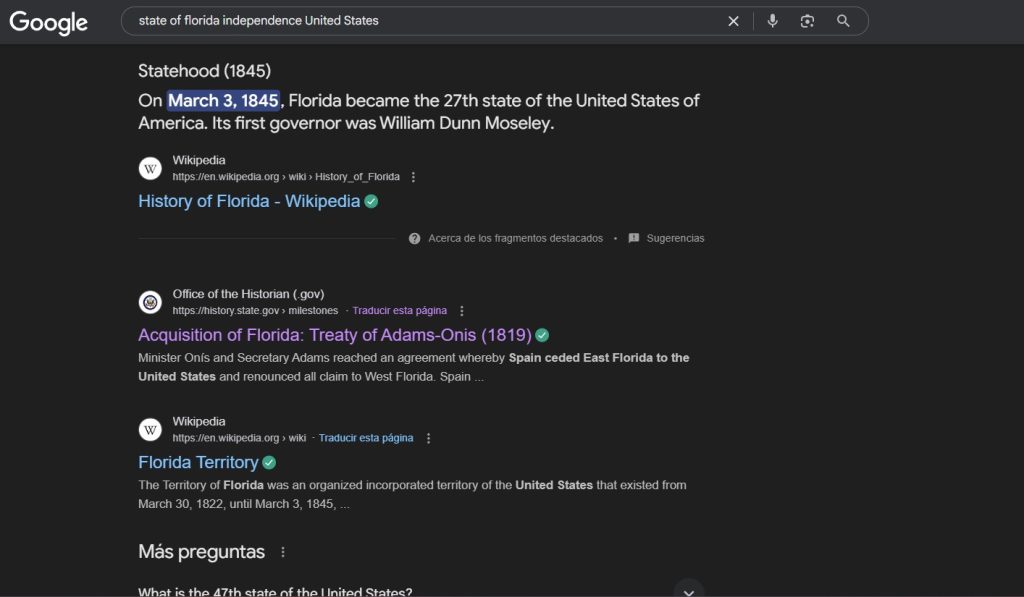Viewport: 1024px width, 597px height.
Task: Start voice search with microphone icon
Action: 772,21
